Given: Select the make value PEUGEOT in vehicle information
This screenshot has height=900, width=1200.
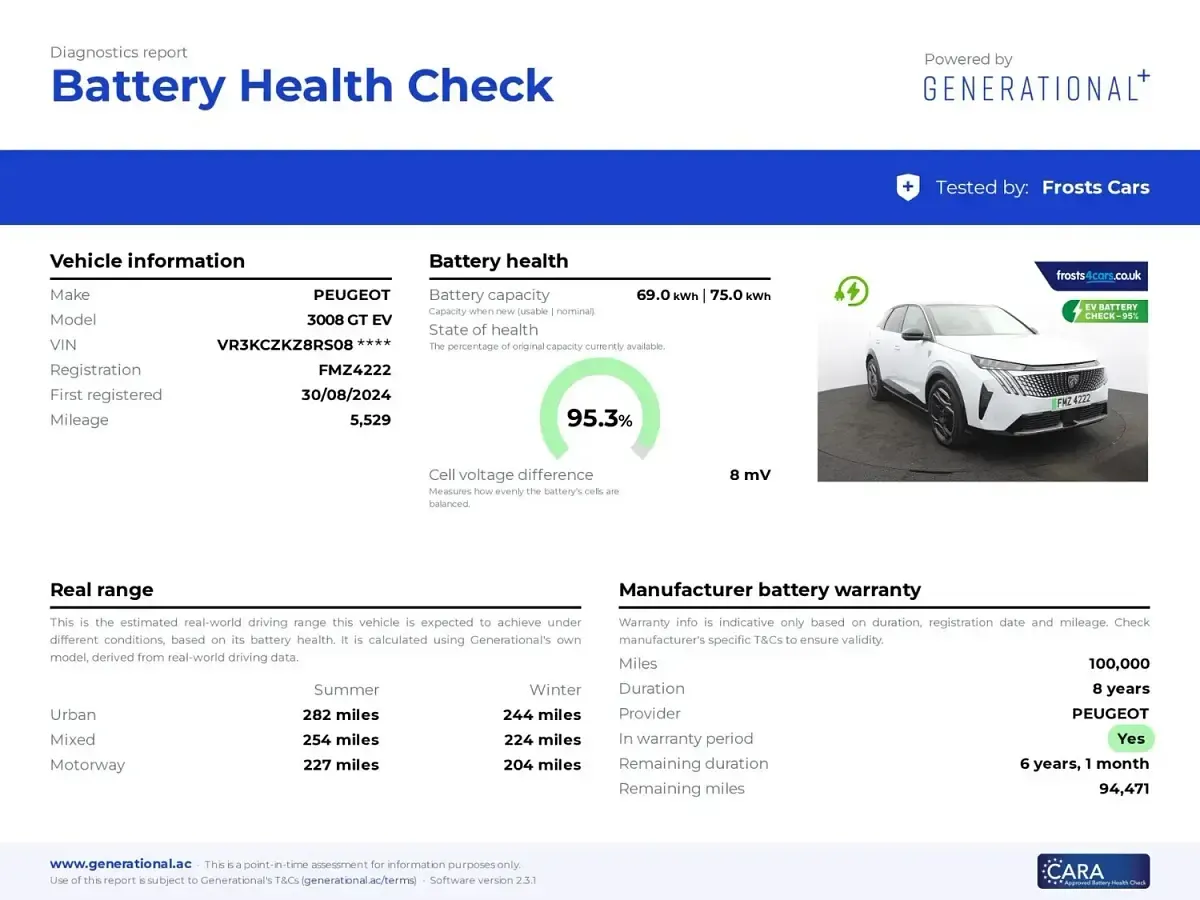Looking at the screenshot, I should [x=352, y=295].
